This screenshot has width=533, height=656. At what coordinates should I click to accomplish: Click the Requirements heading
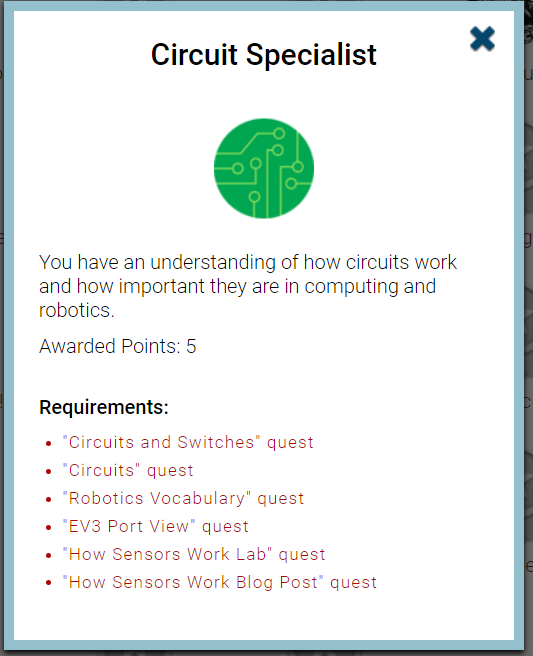pos(104,407)
